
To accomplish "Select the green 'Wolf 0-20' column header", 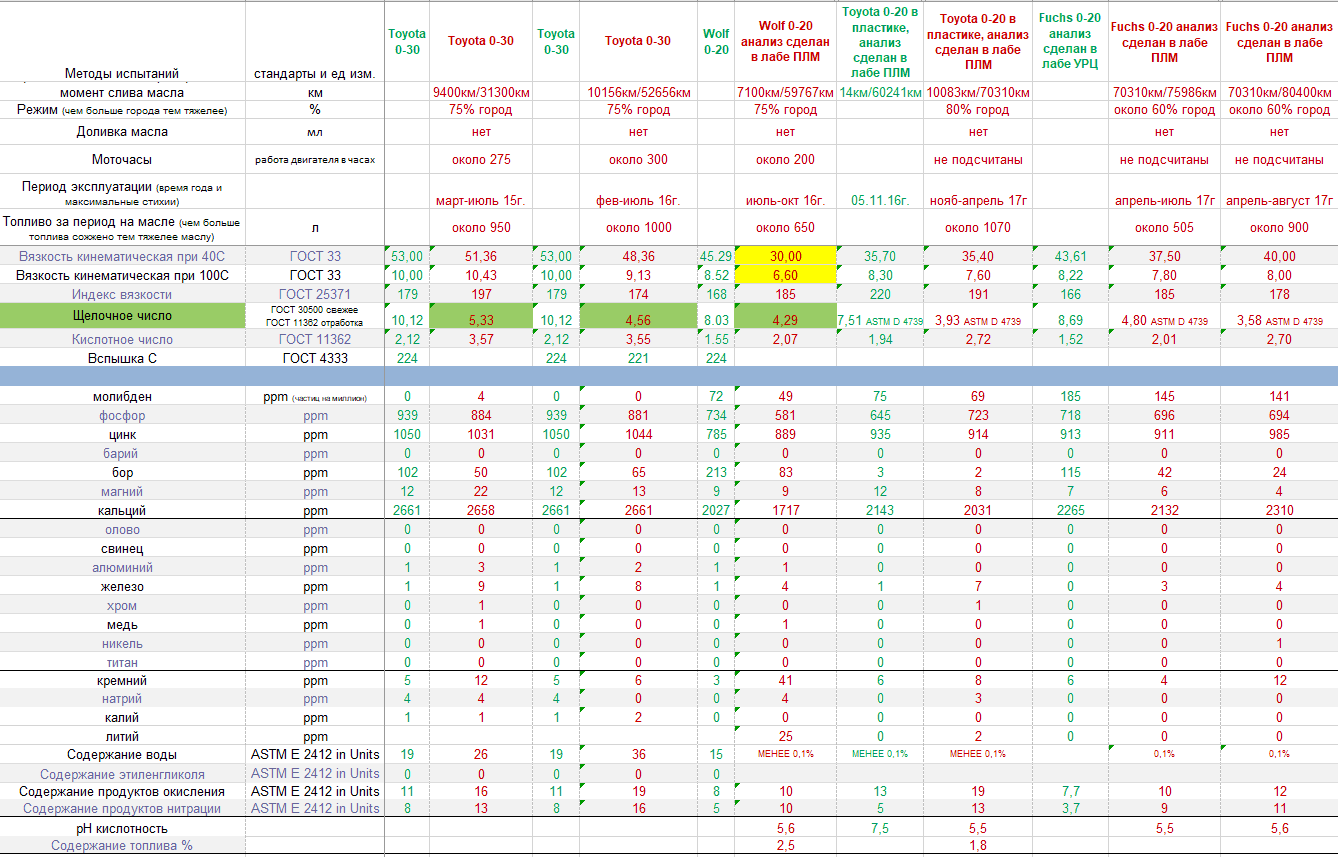I will (x=716, y=42).
